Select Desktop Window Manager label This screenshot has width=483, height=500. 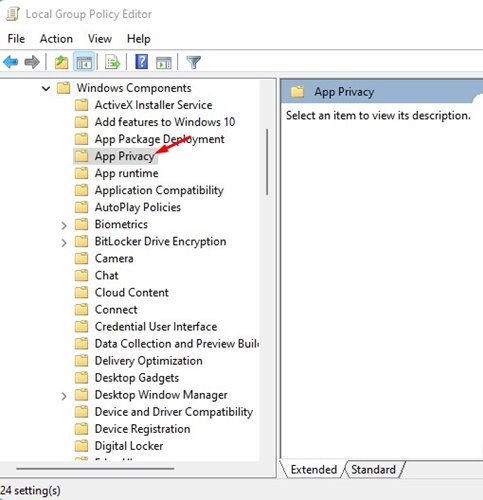click(161, 395)
